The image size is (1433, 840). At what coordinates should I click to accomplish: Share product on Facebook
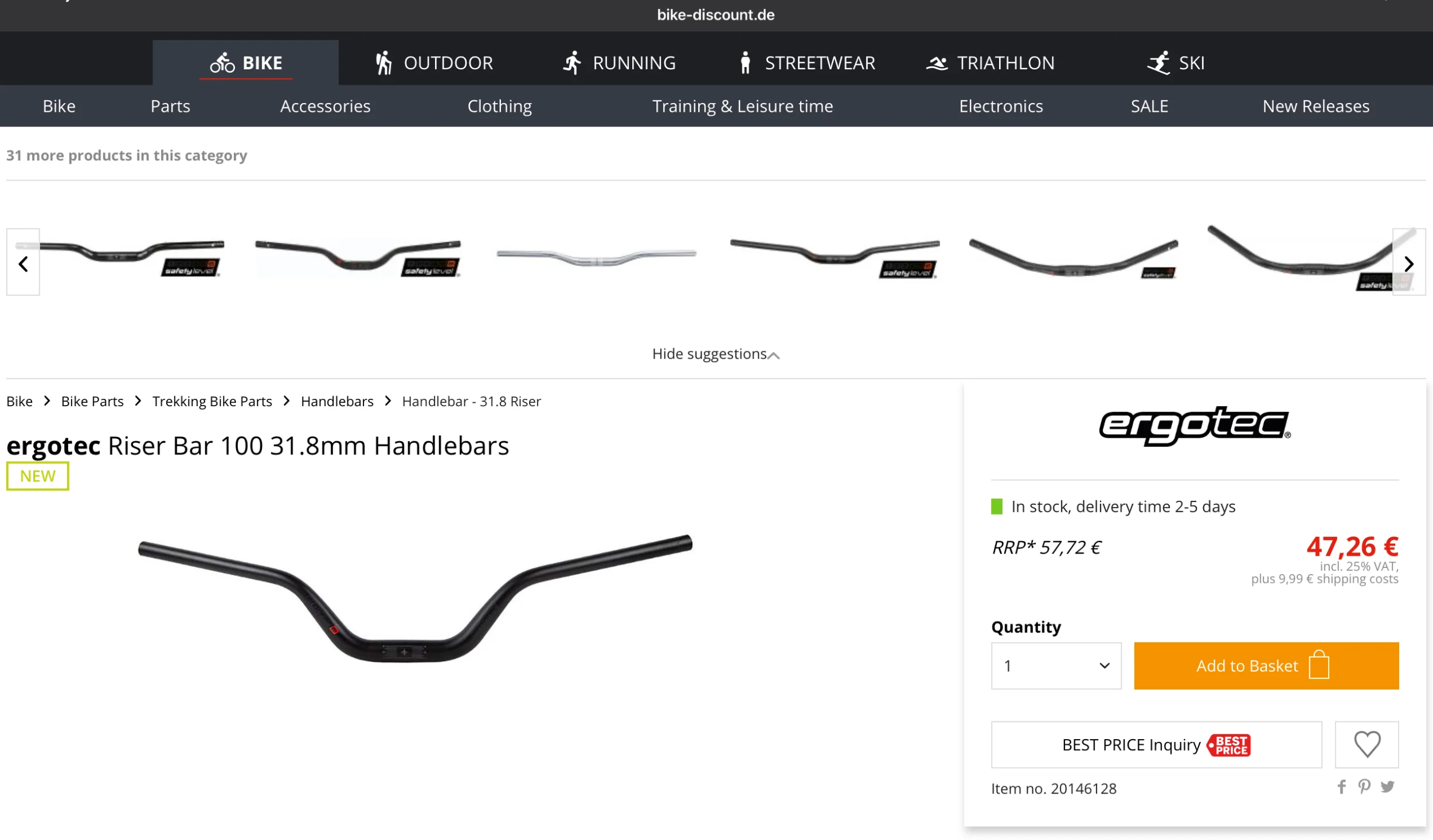click(x=1341, y=787)
